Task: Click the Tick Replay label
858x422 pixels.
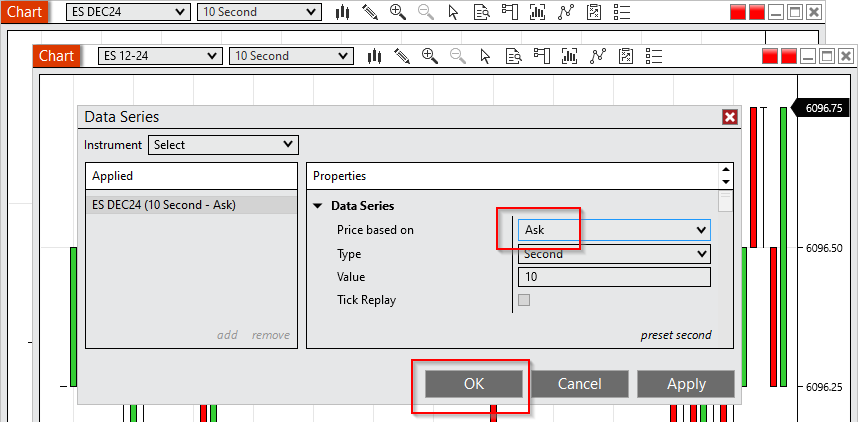Action: point(366,300)
